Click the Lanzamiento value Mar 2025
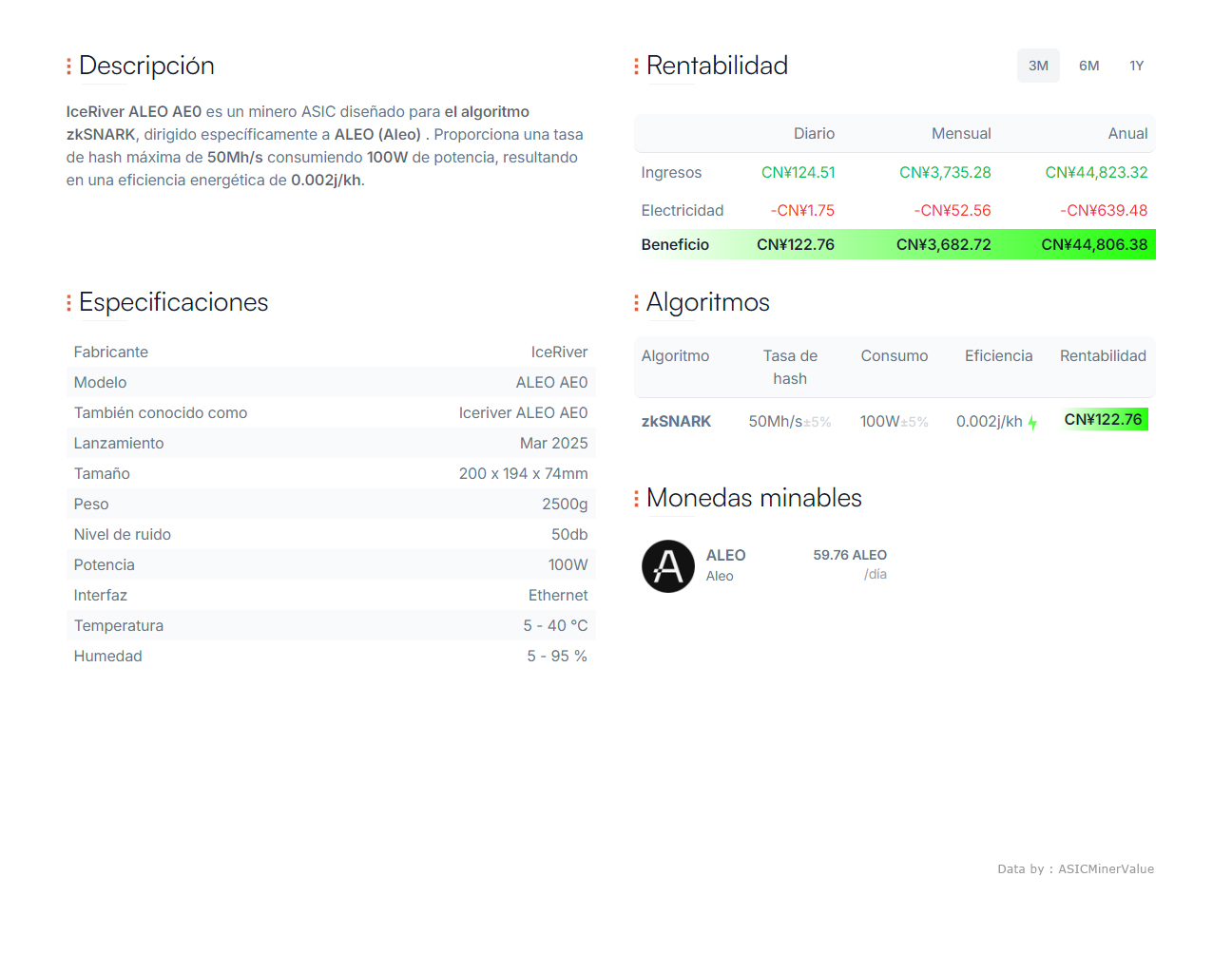The height and width of the screenshot is (953, 1232). [553, 443]
